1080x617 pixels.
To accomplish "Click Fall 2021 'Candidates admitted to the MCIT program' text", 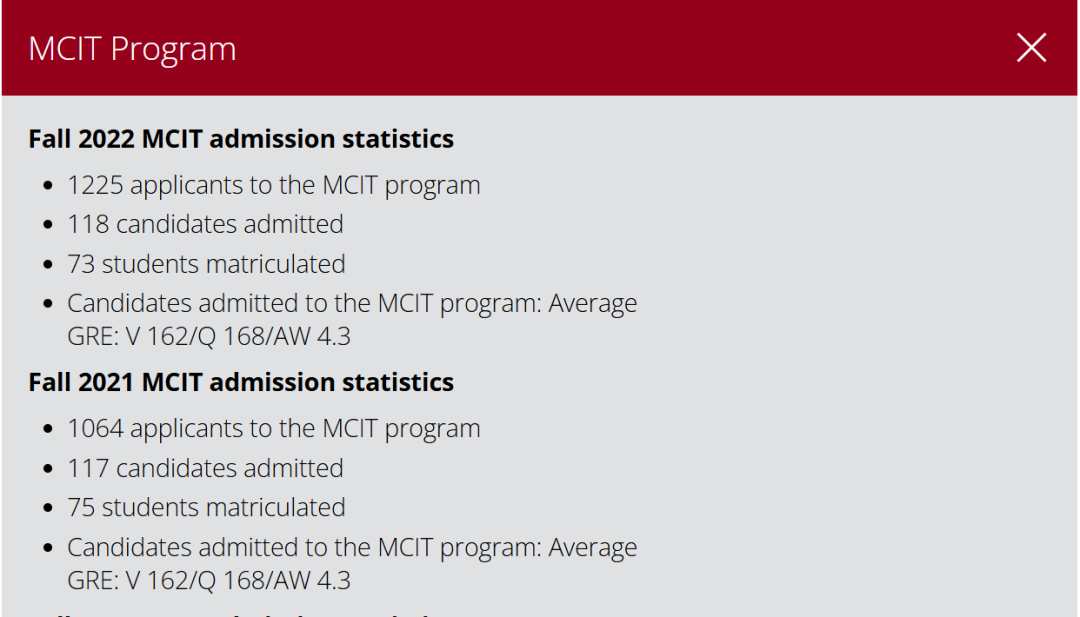I will click(x=351, y=547).
